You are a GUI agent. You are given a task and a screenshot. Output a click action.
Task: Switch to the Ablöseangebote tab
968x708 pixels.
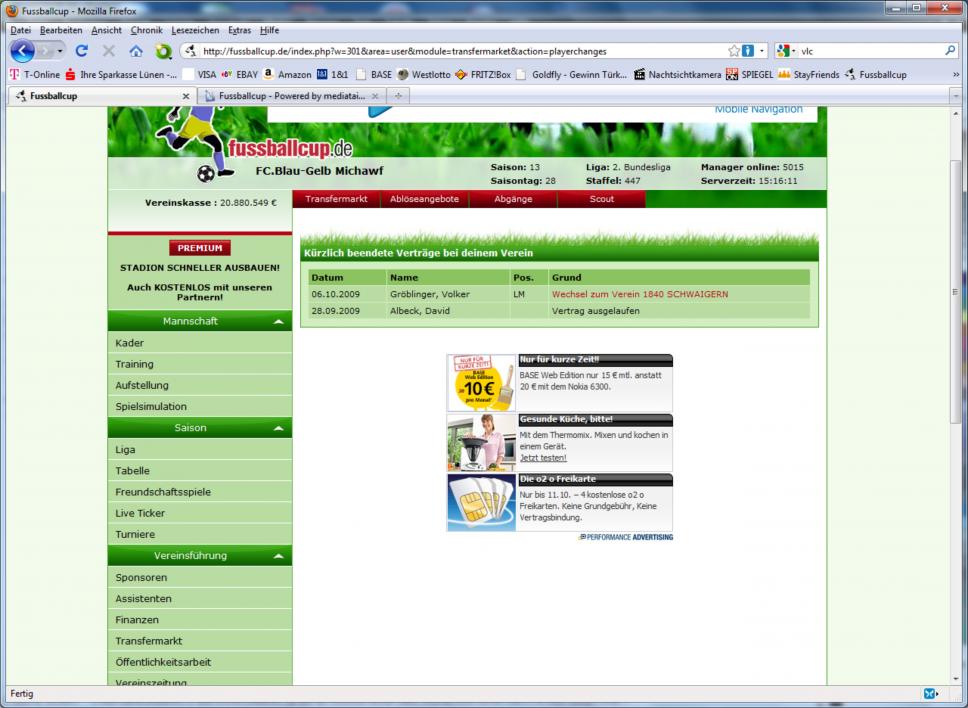pos(424,199)
